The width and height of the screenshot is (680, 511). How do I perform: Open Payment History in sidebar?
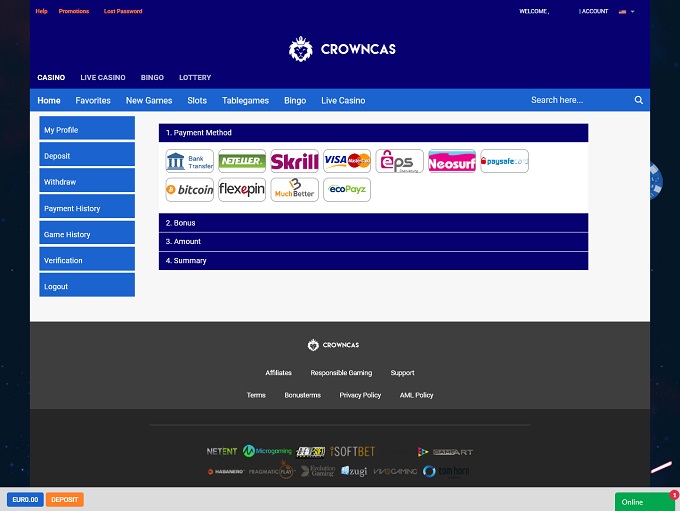pos(87,208)
